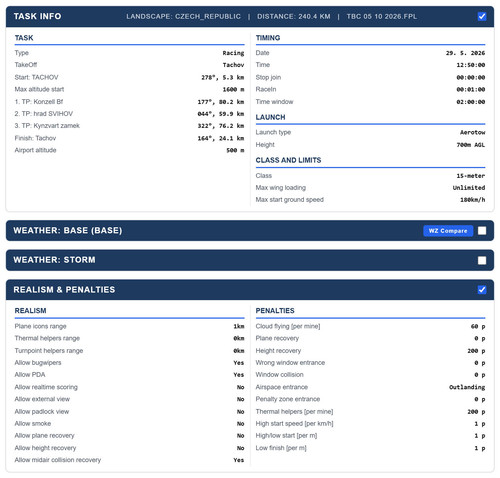Click the Thermal helpers [per mine] penalty label

click(294, 412)
